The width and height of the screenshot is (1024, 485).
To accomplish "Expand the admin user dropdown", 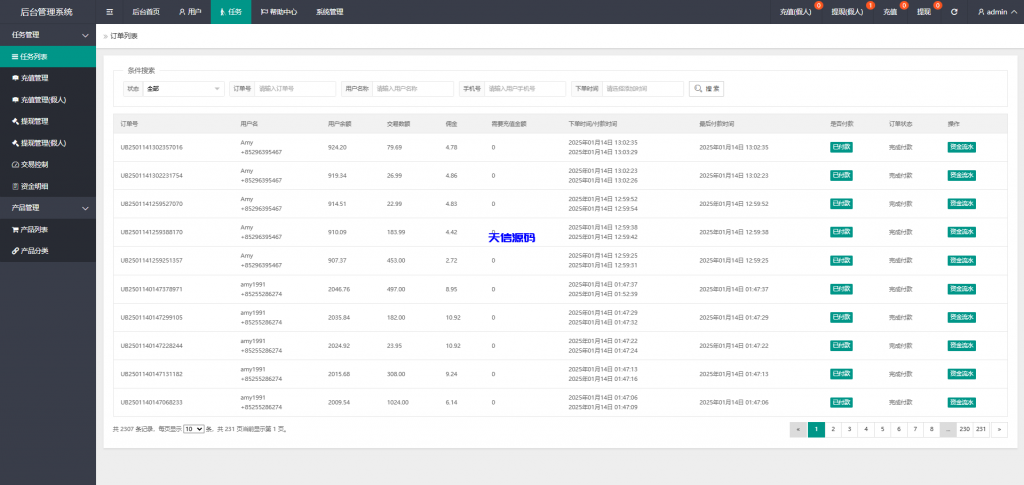I will pyautogui.click(x=996, y=12).
